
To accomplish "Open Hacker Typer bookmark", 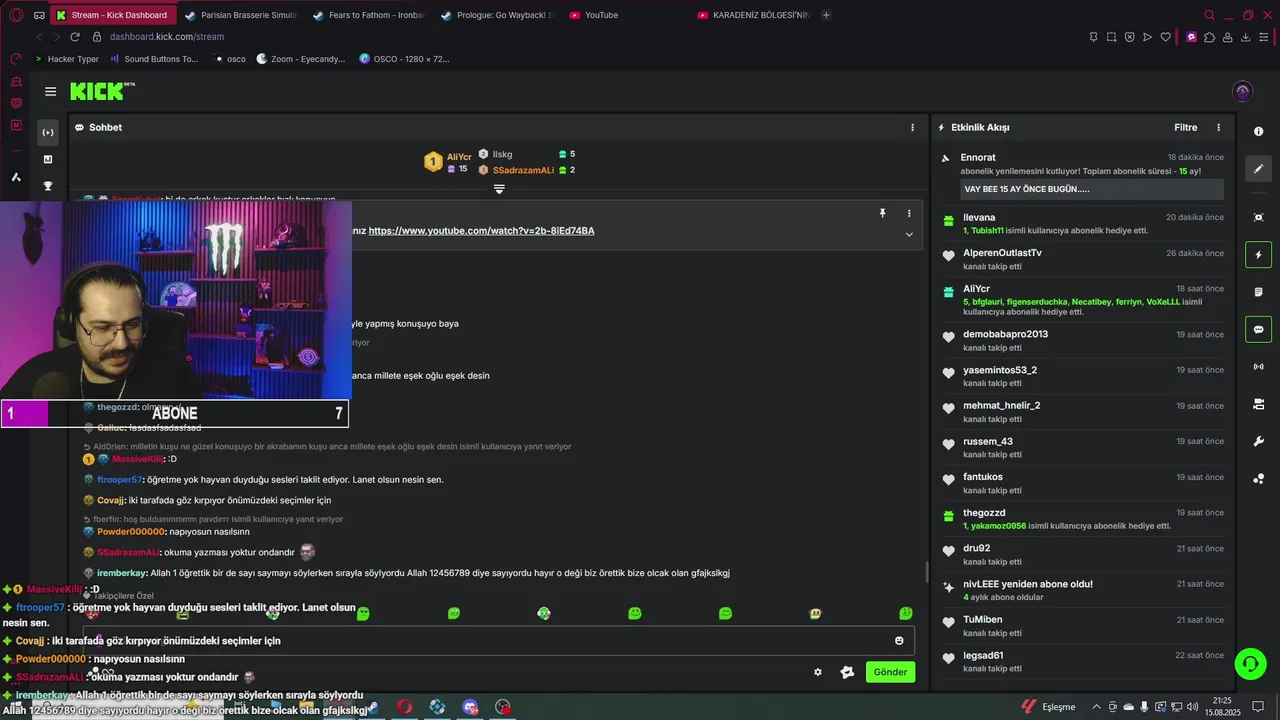I will point(67,59).
